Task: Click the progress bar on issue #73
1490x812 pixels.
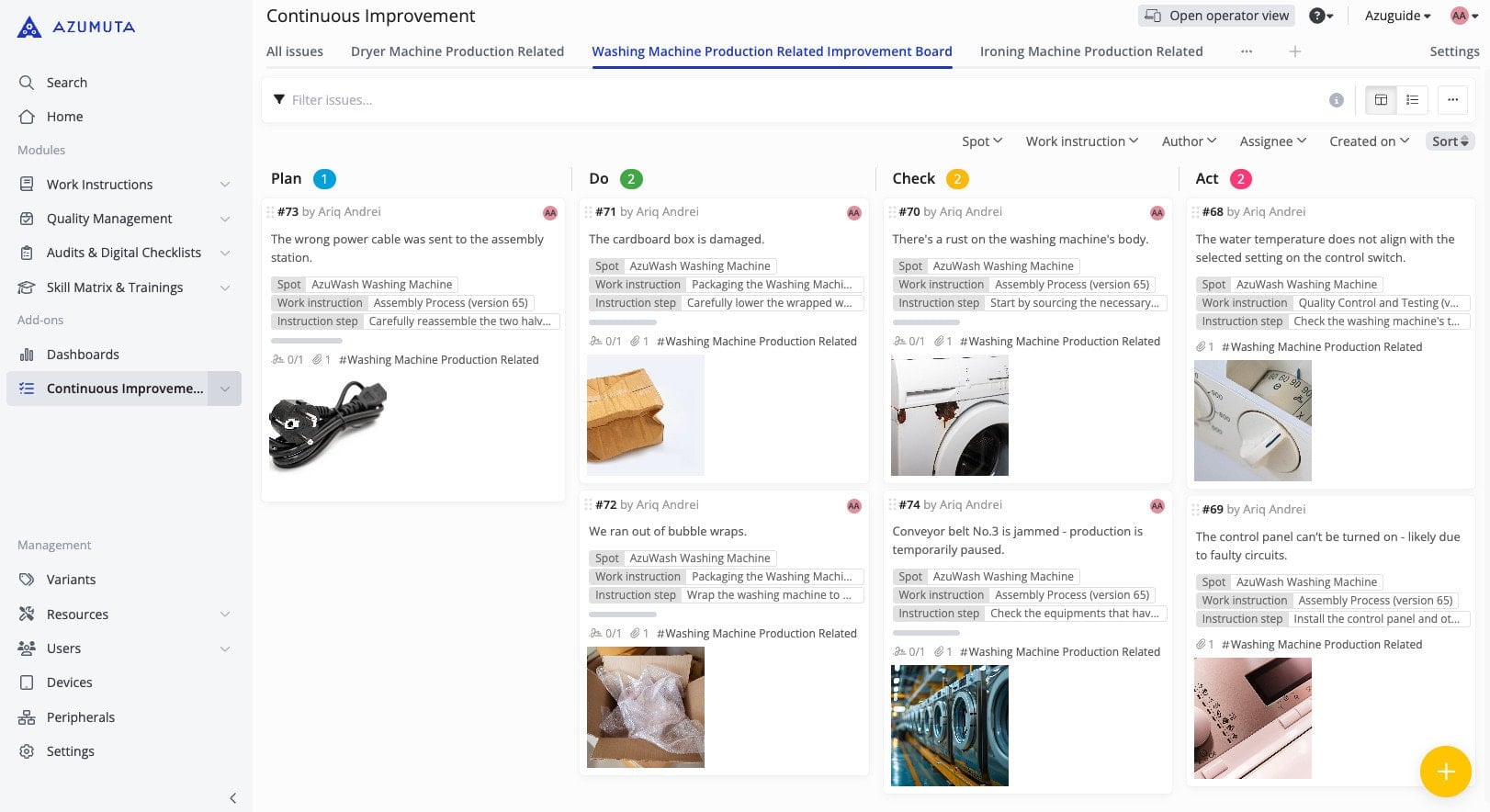Action: pyautogui.click(x=307, y=341)
